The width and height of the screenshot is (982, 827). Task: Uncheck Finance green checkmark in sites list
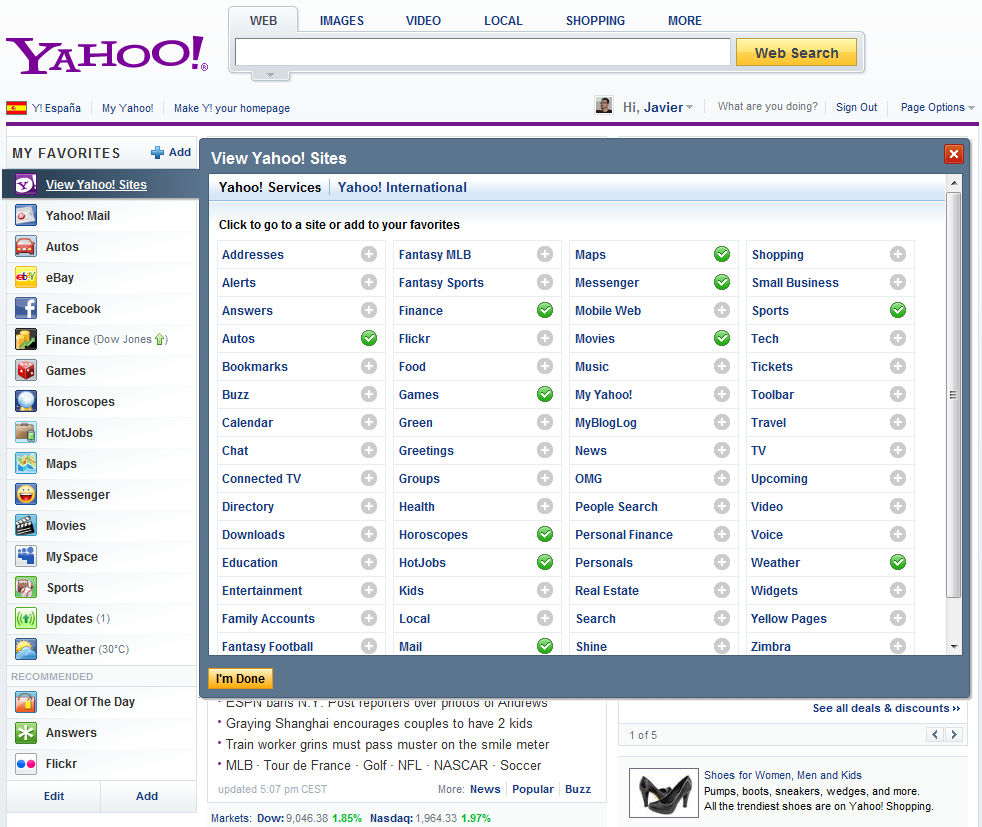(545, 310)
